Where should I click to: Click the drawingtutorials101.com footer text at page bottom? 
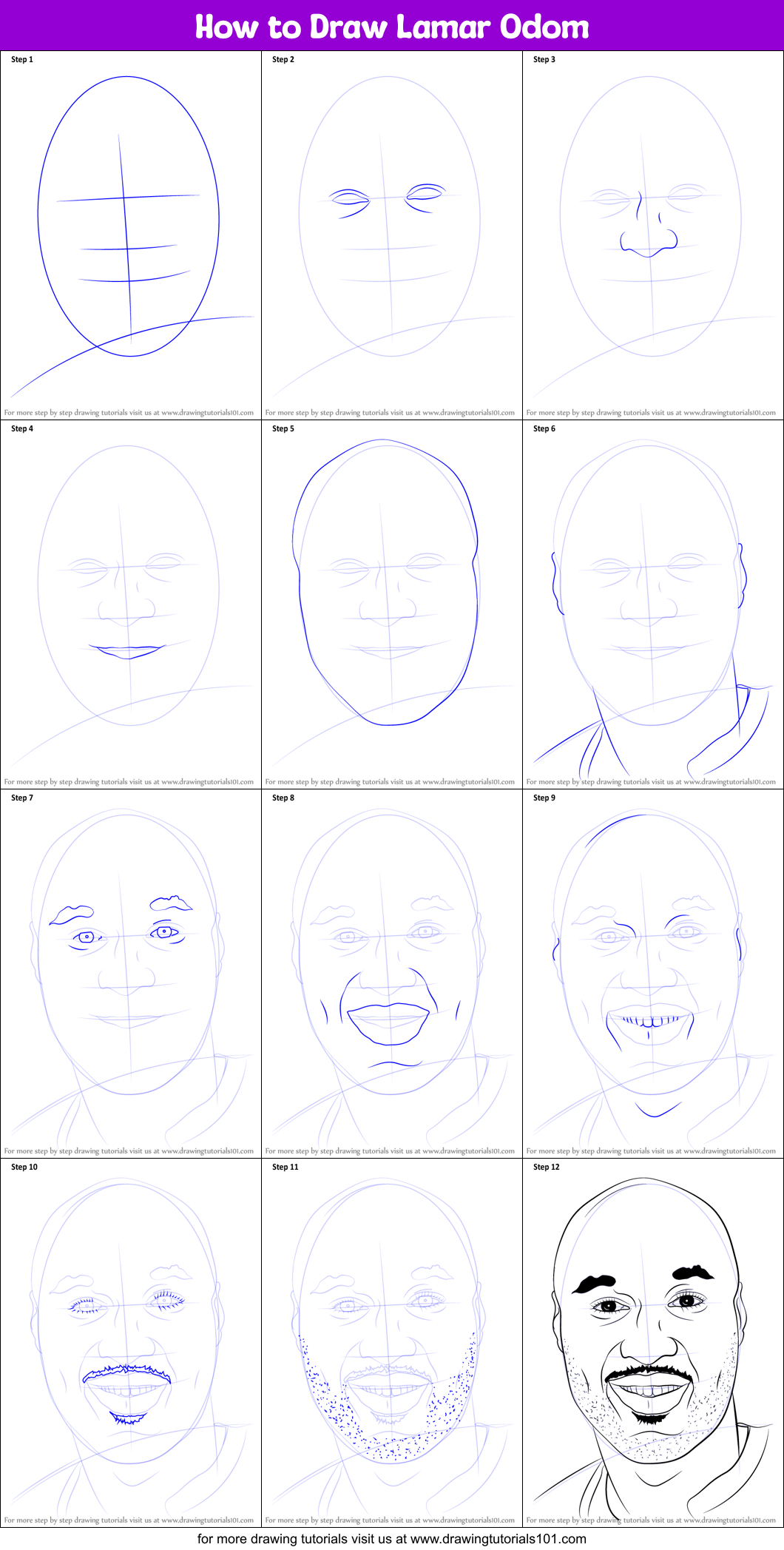pos(392,1539)
